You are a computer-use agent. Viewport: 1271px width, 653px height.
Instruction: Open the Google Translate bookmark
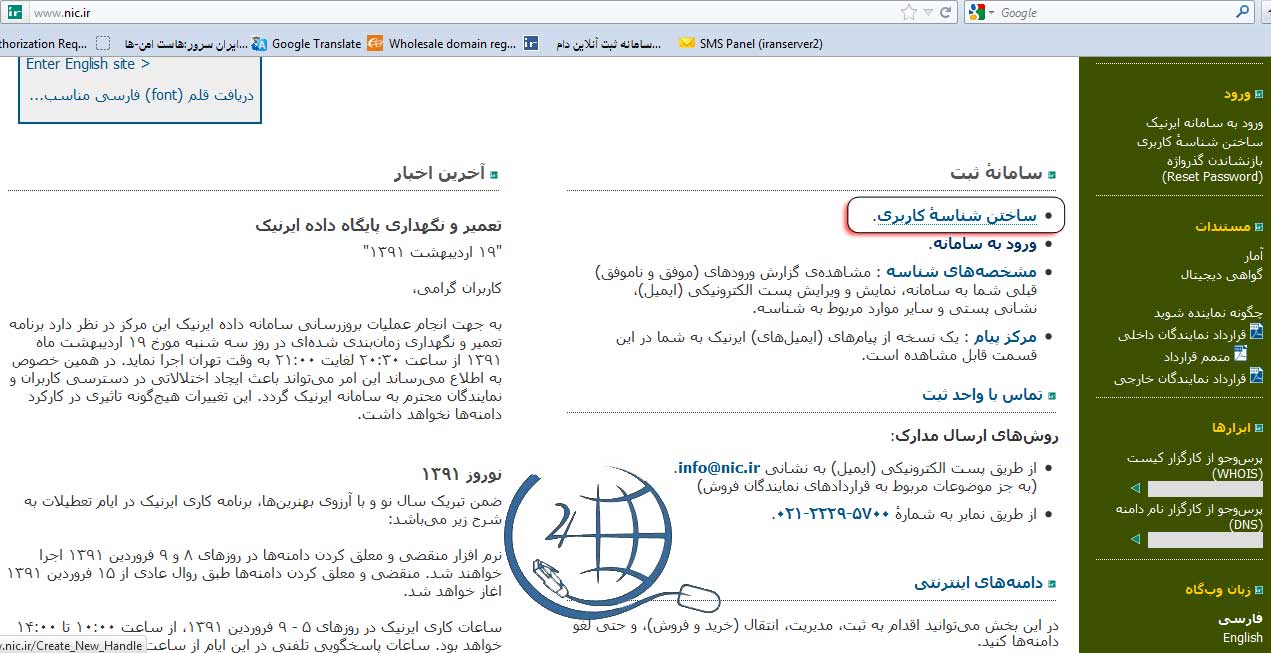coord(306,43)
